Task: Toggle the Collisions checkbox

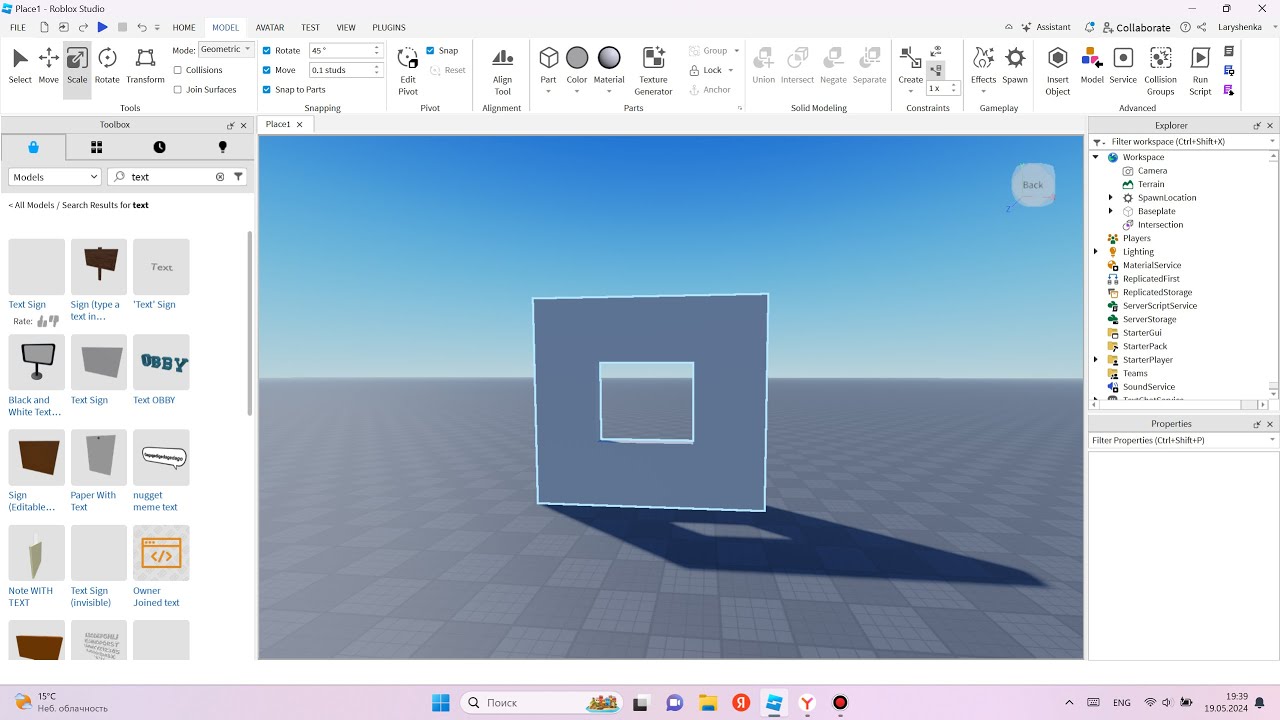Action: 177,70
